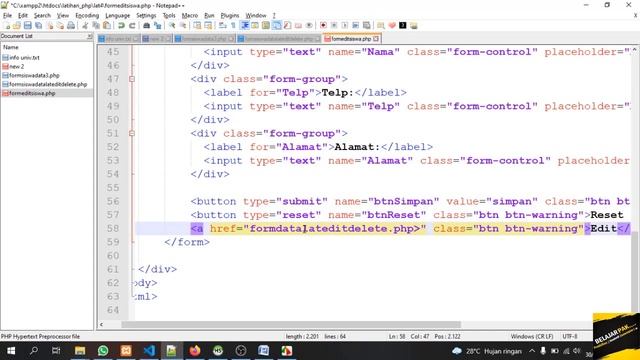Click the Stop Recording macro icon

tap(334, 25)
